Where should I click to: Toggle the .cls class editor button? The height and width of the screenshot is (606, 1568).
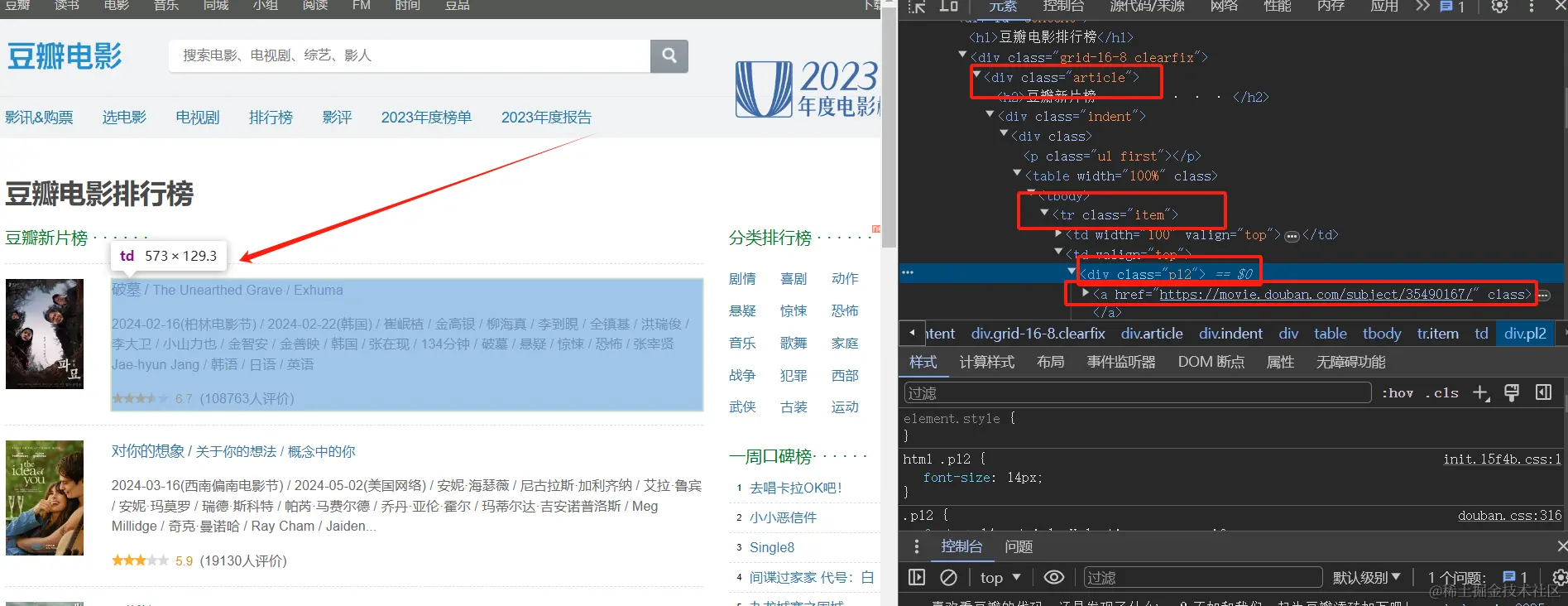[x=1441, y=393]
